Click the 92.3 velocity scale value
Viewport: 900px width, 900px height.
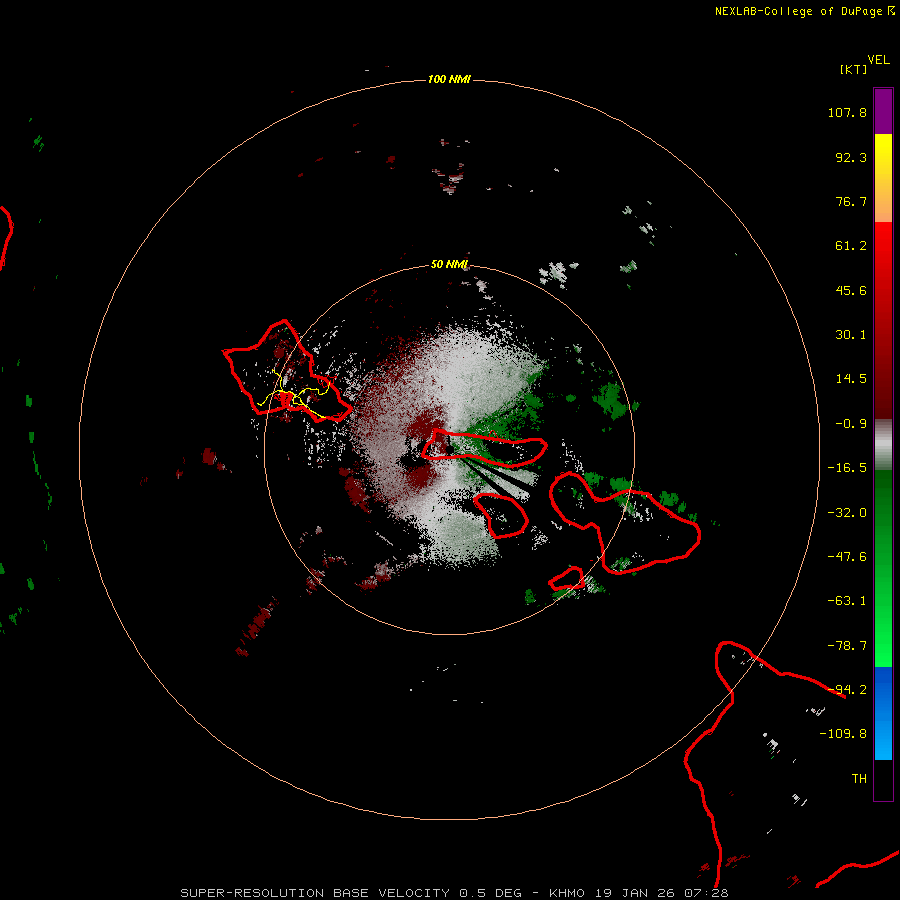[x=851, y=157]
